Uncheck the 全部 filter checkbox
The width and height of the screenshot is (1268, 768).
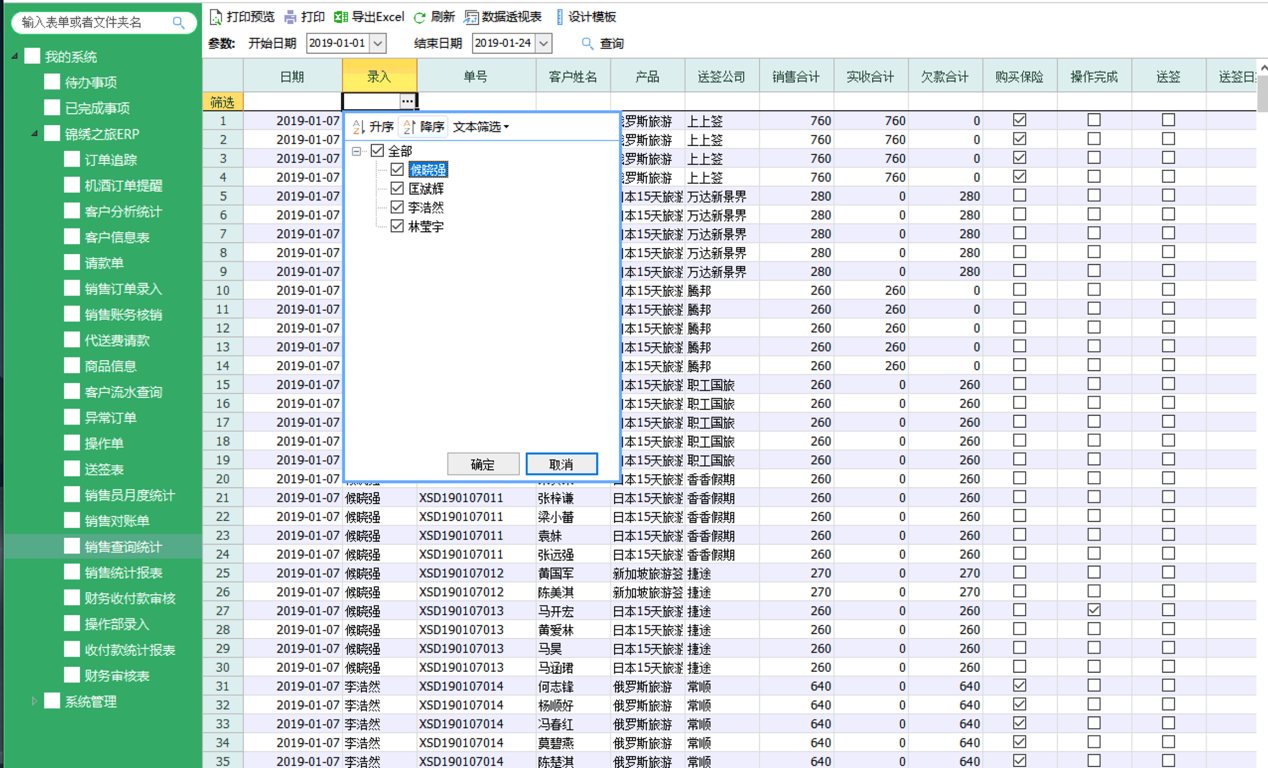377,151
